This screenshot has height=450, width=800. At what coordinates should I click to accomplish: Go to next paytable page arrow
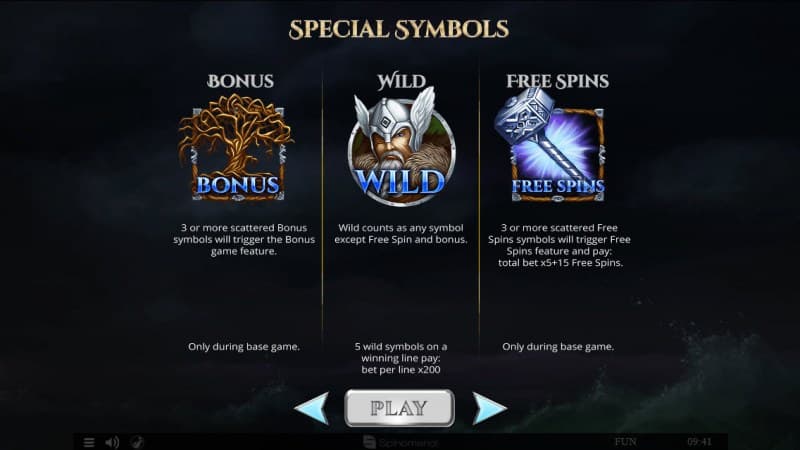[489, 408]
